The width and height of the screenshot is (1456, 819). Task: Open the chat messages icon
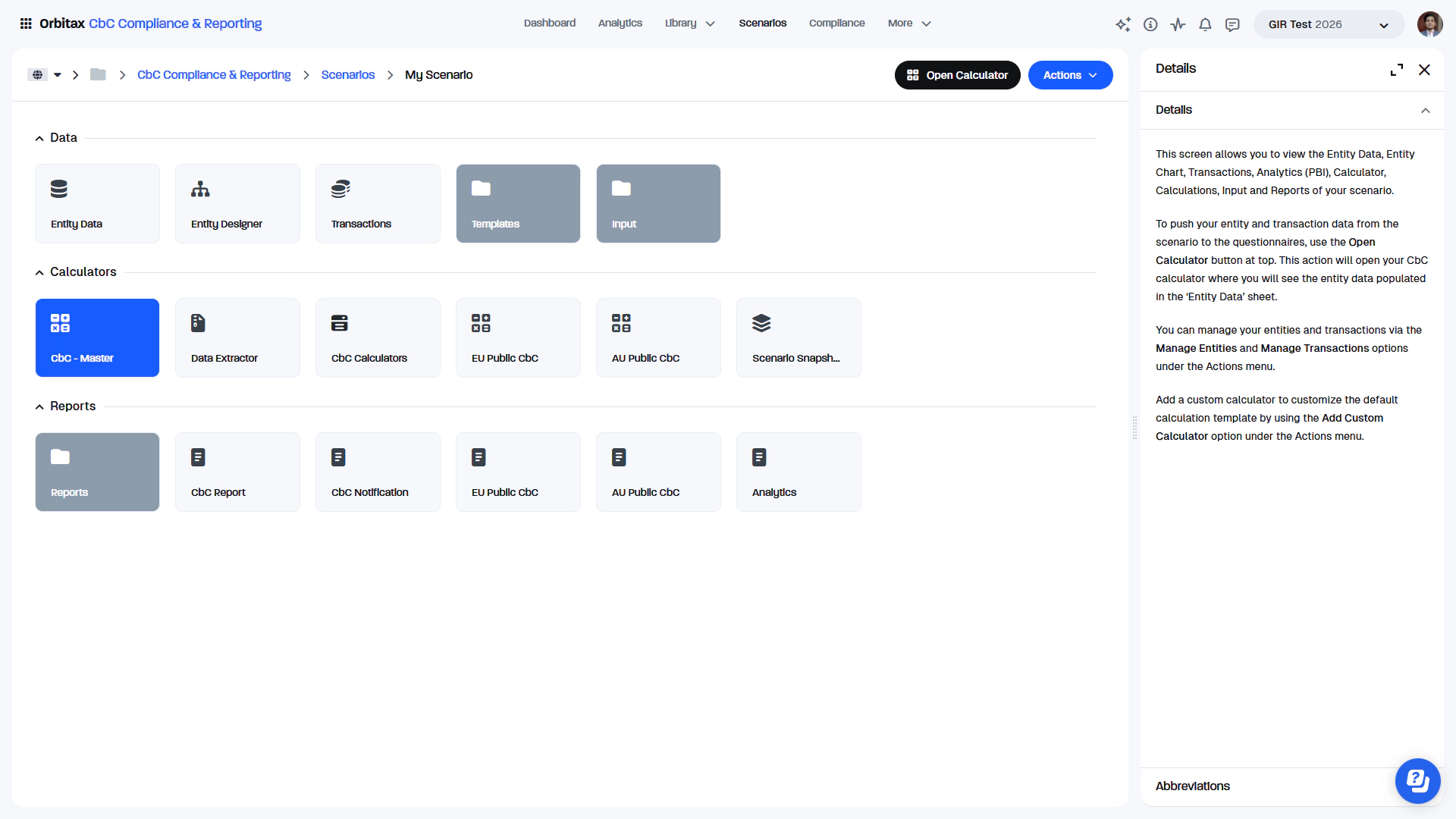[x=1232, y=24]
